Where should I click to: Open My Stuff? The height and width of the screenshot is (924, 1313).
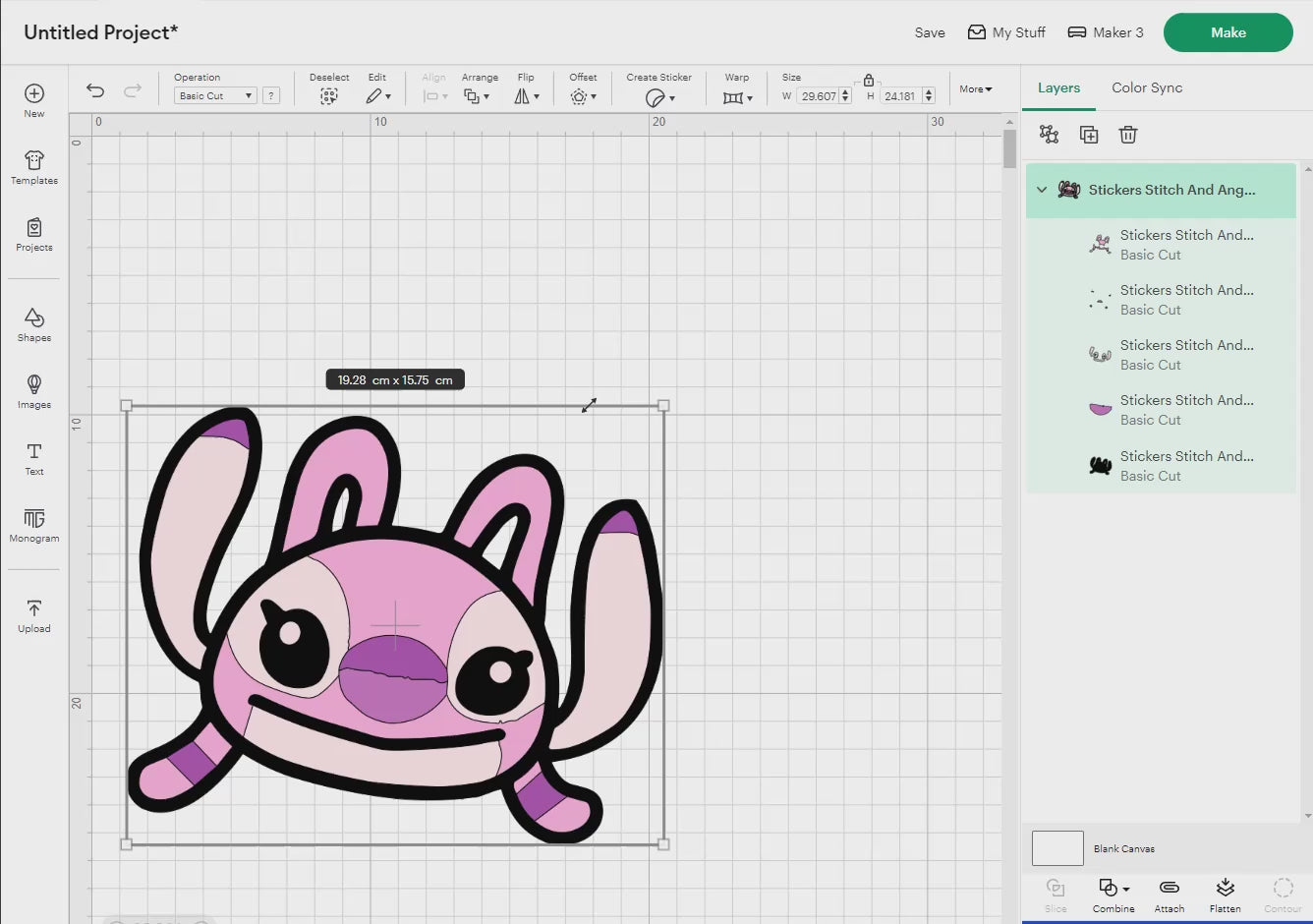pyautogui.click(x=1006, y=32)
